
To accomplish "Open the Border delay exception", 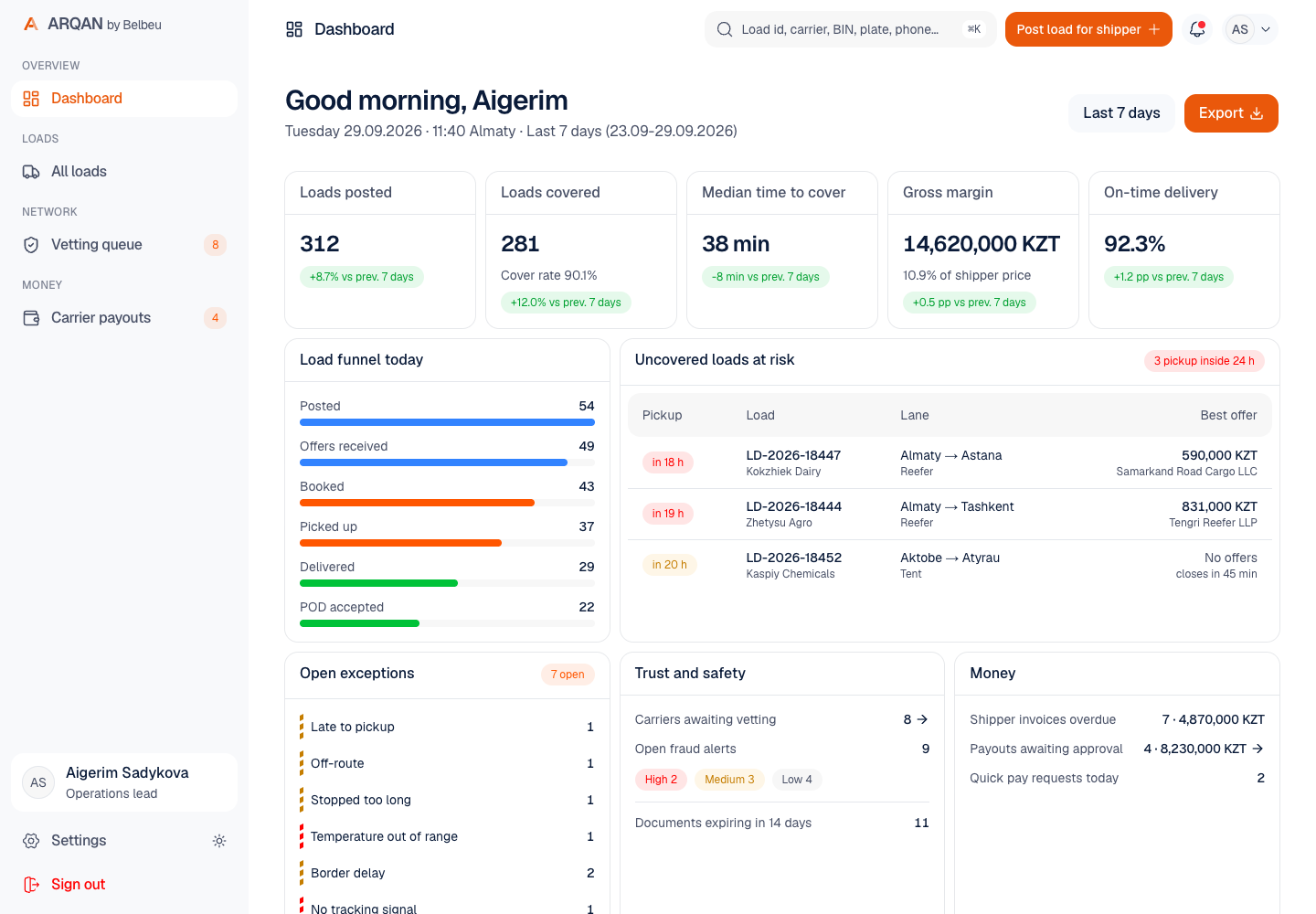I will 447,873.
